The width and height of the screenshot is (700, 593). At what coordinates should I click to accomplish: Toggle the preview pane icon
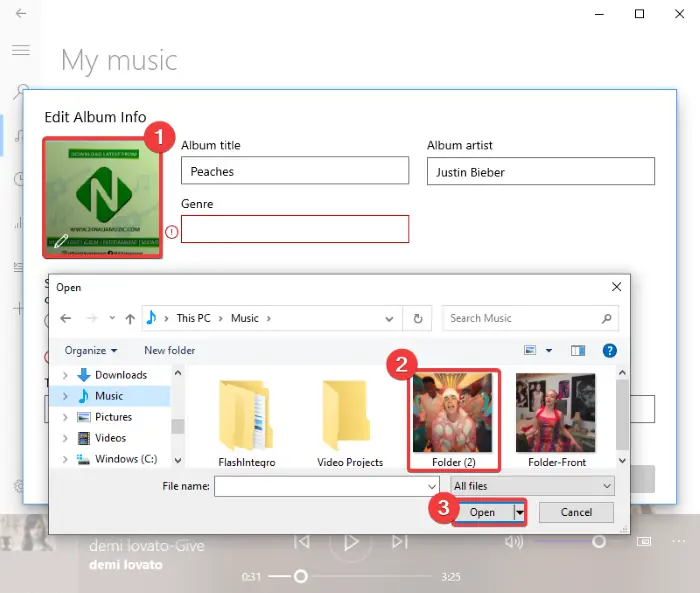click(x=578, y=351)
